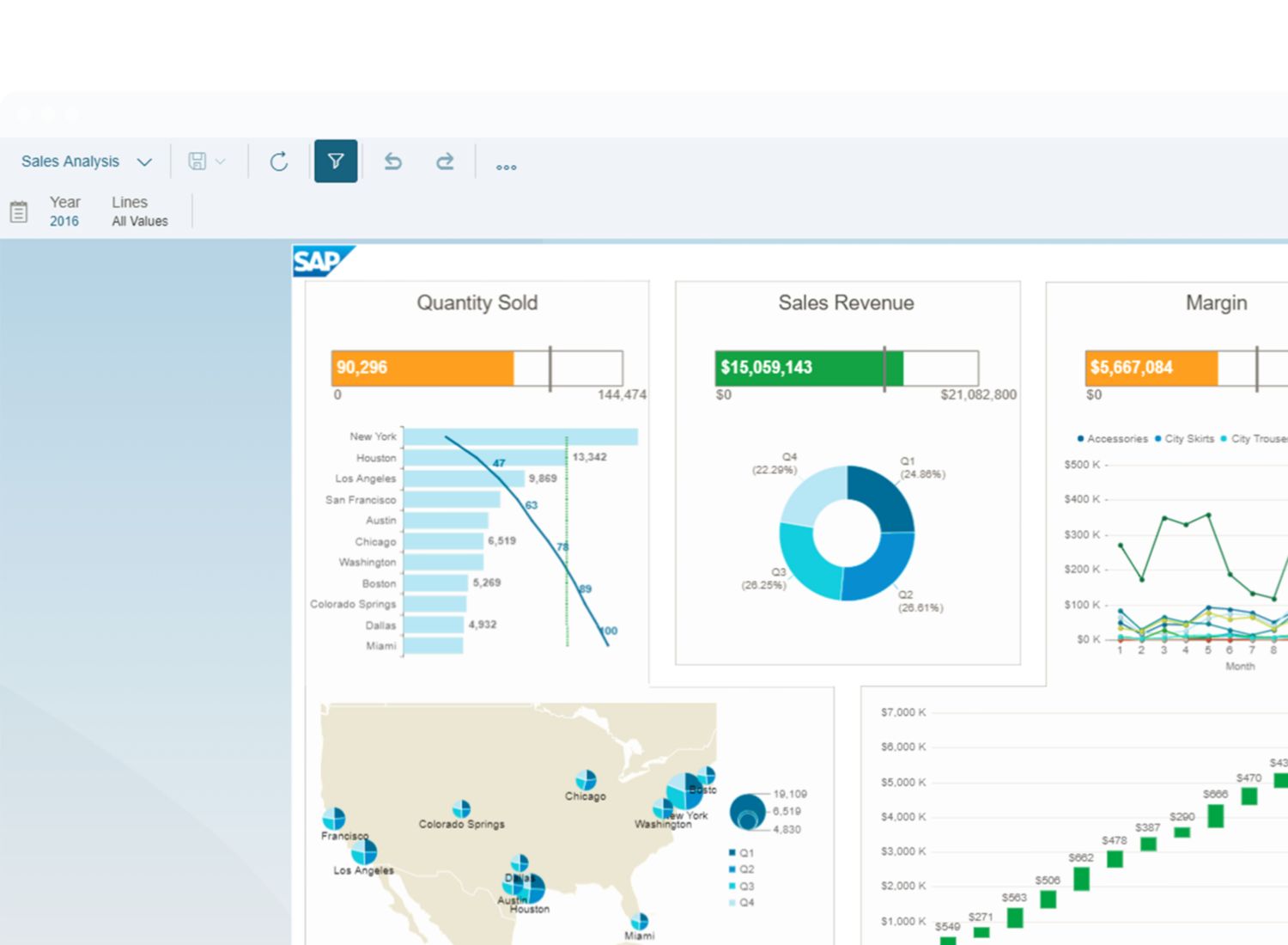Redo the last undone action
The height and width of the screenshot is (945, 1288).
tap(445, 162)
